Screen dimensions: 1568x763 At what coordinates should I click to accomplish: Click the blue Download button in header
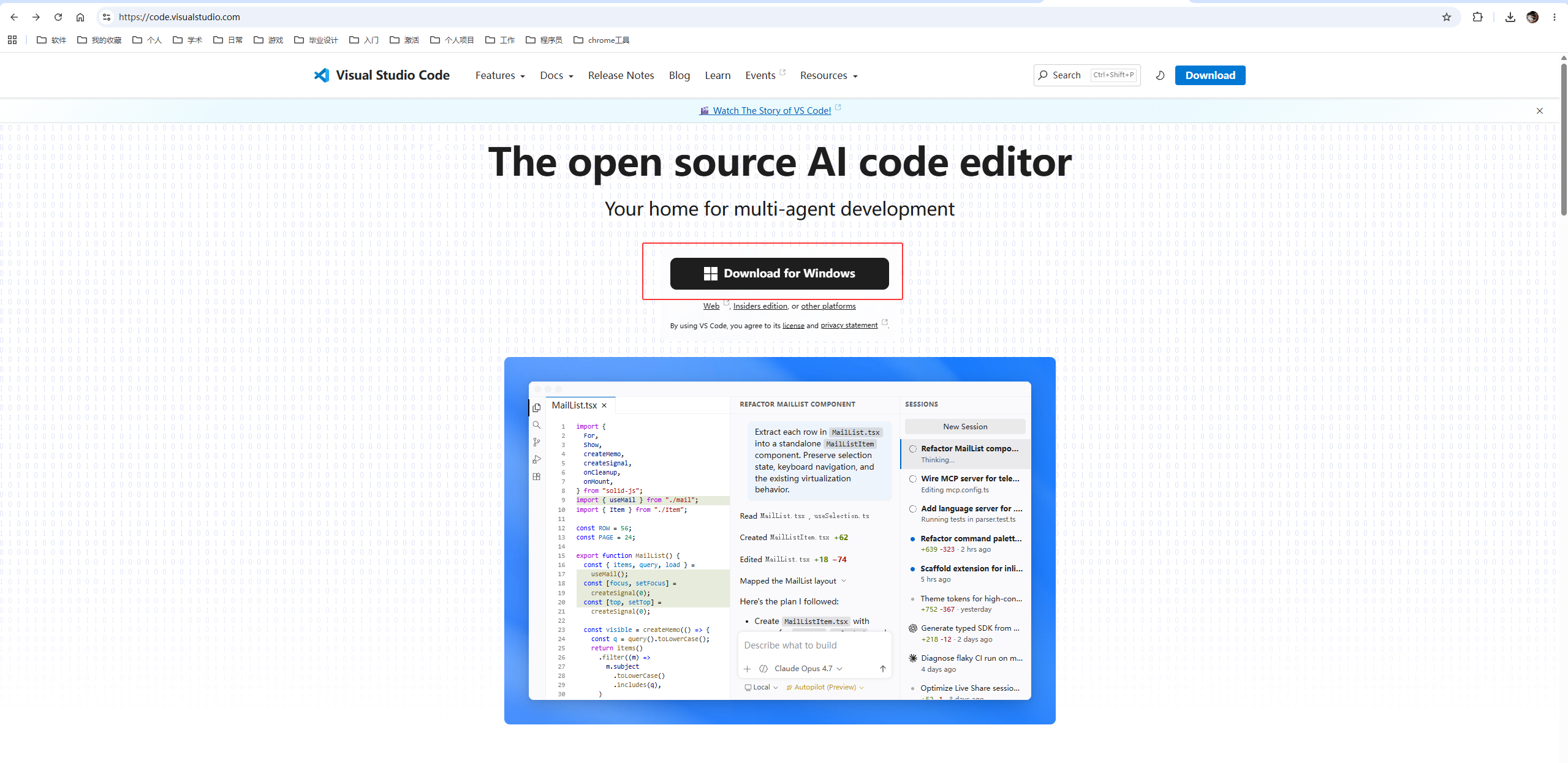point(1210,75)
